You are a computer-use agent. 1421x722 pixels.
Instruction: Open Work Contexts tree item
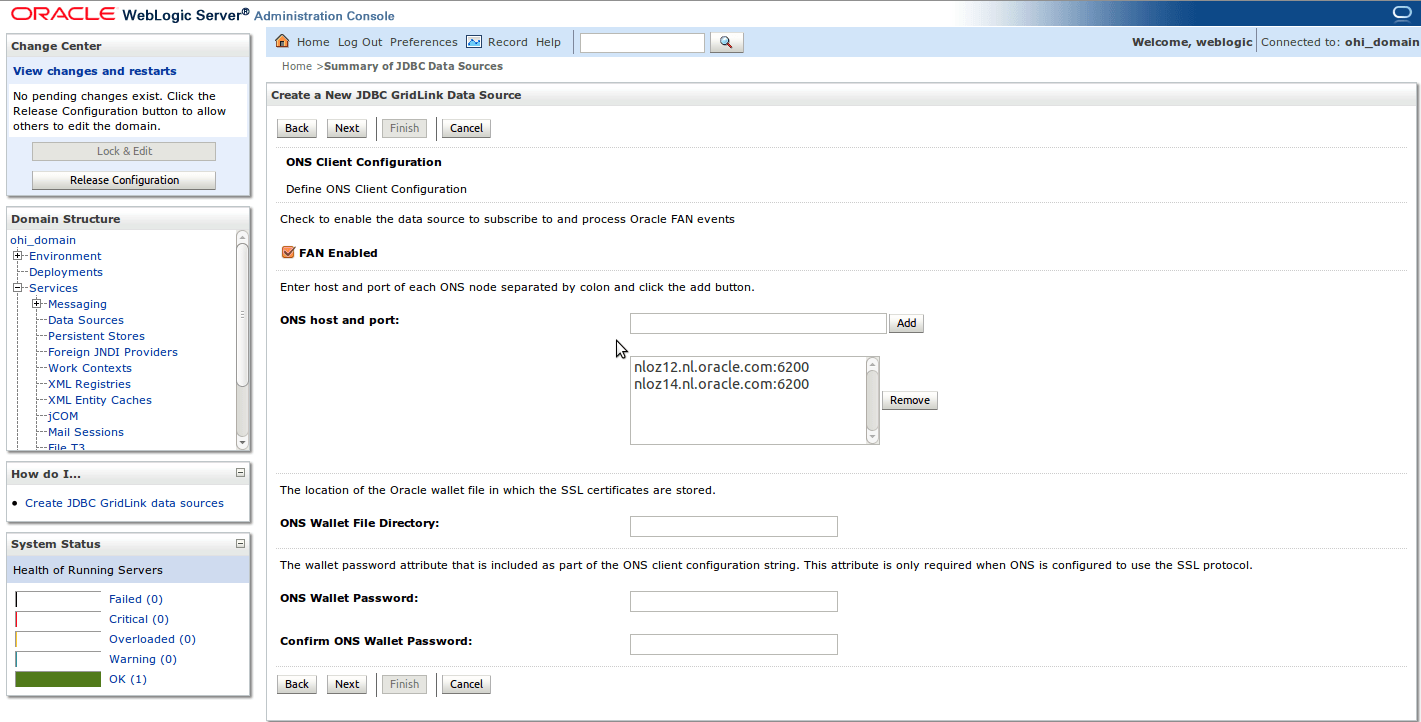click(90, 368)
